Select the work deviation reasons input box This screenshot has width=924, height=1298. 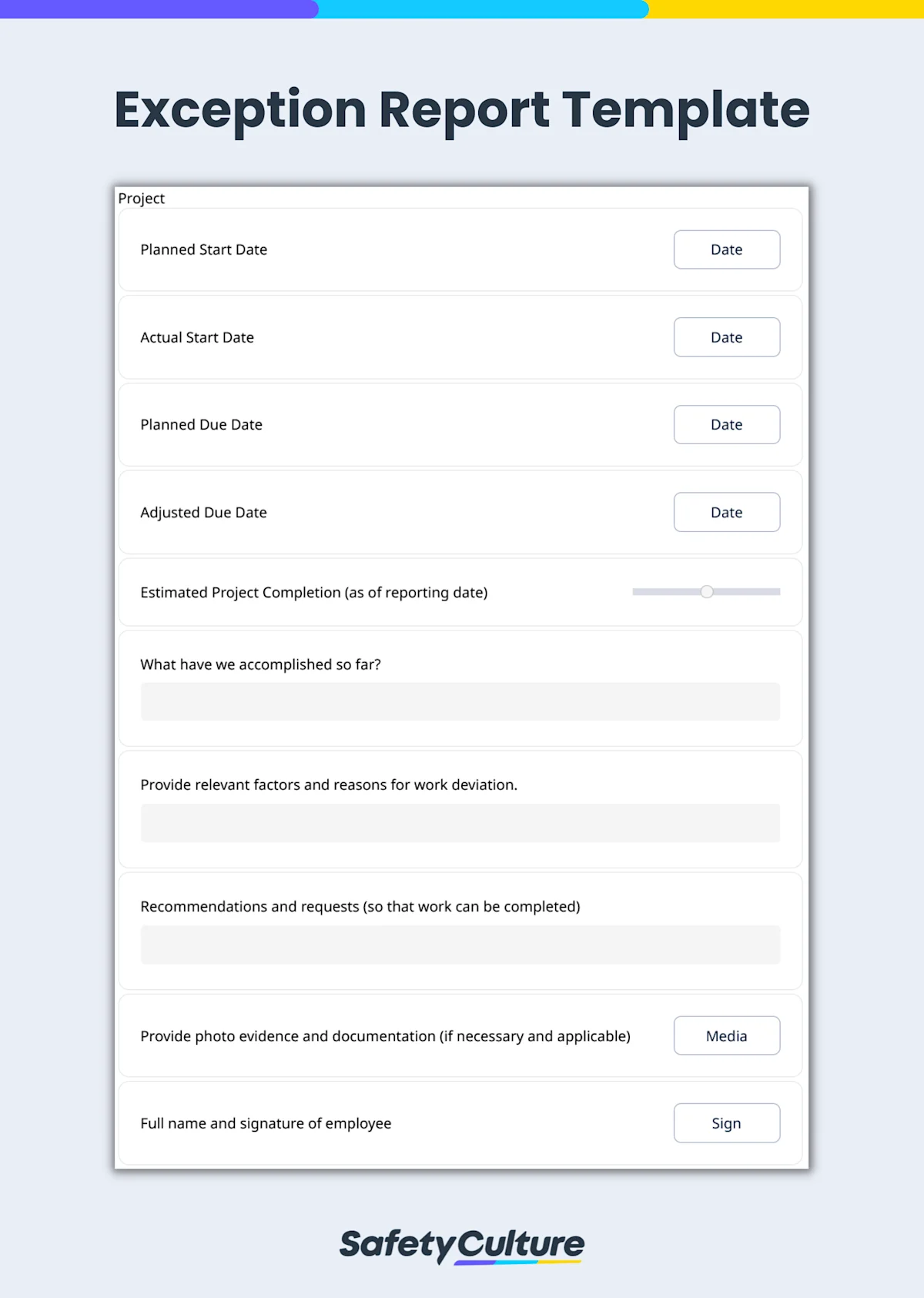460,822
